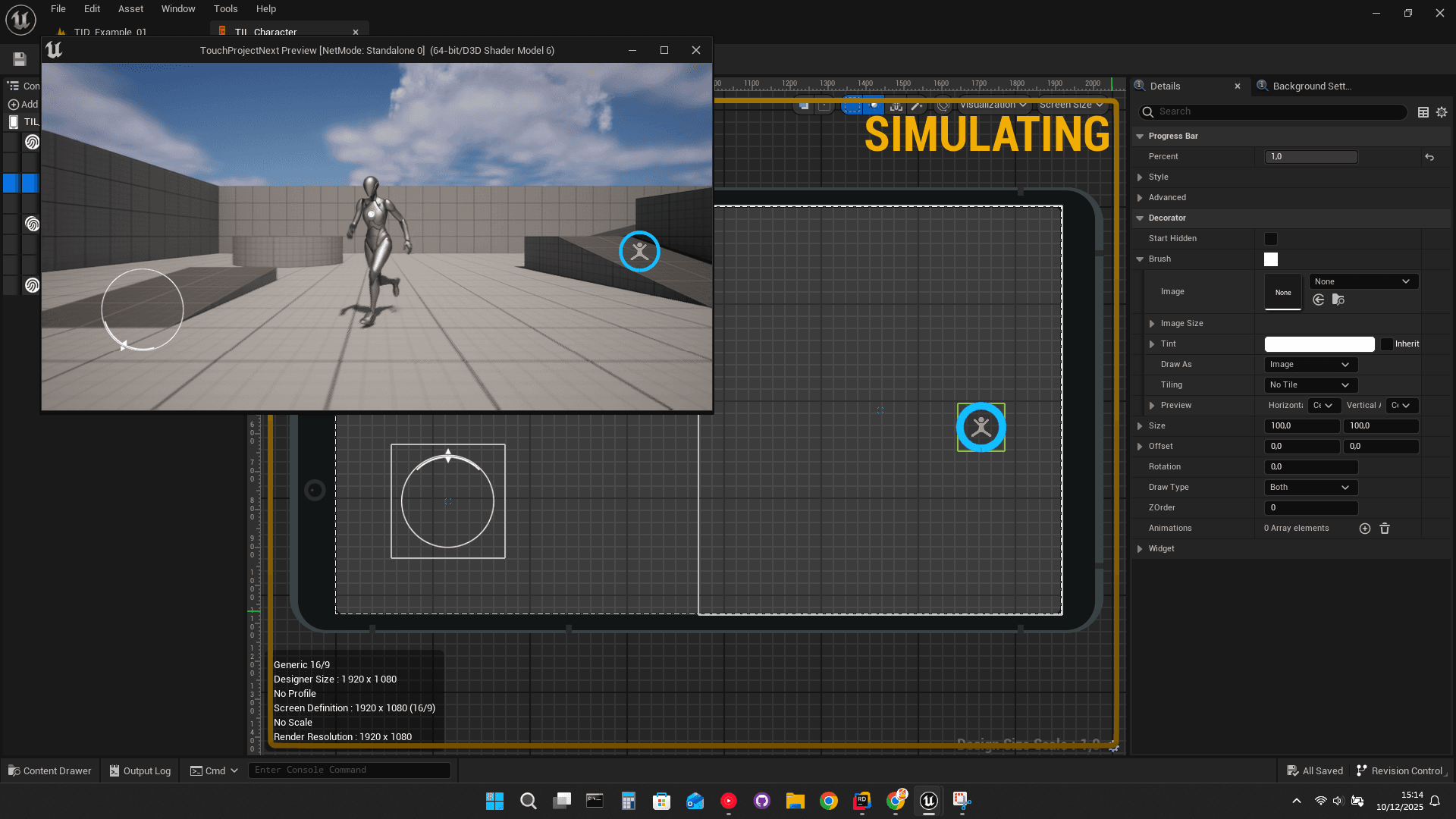Browse to Brush Image asset in Content Browser
1456x819 pixels.
point(1338,300)
